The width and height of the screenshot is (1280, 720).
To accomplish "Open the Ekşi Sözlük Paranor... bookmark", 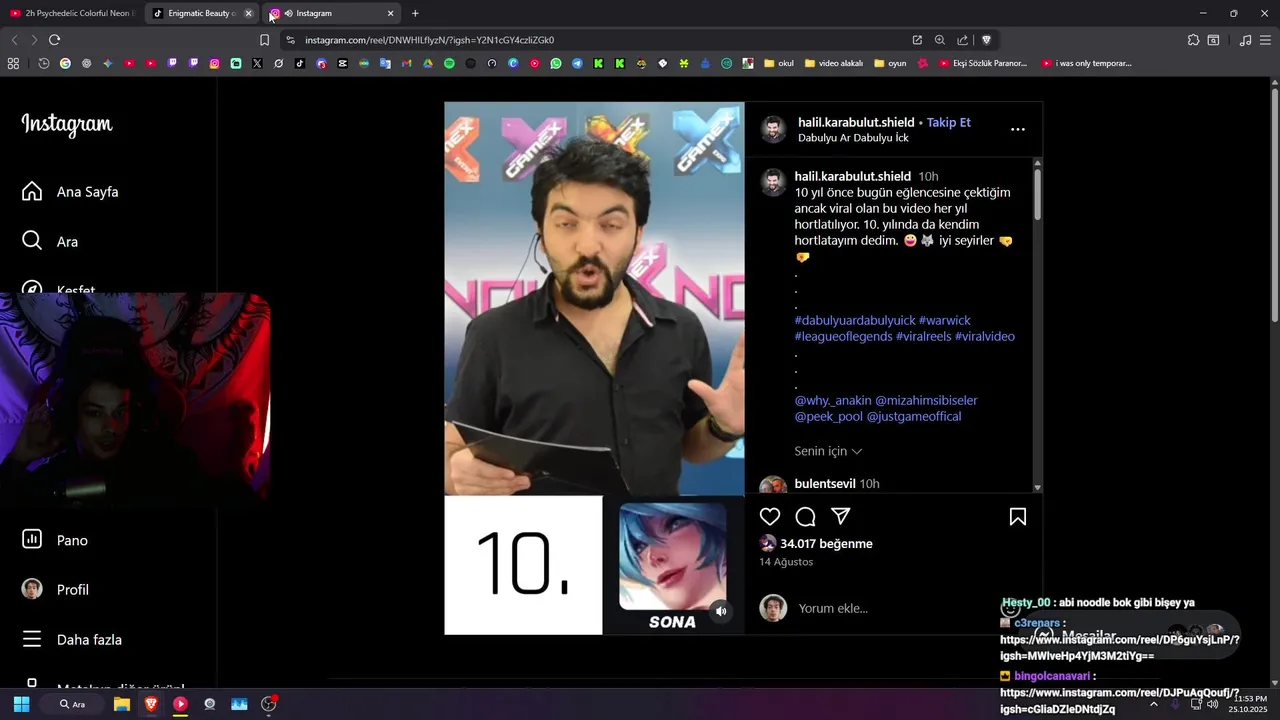I will [x=983, y=63].
